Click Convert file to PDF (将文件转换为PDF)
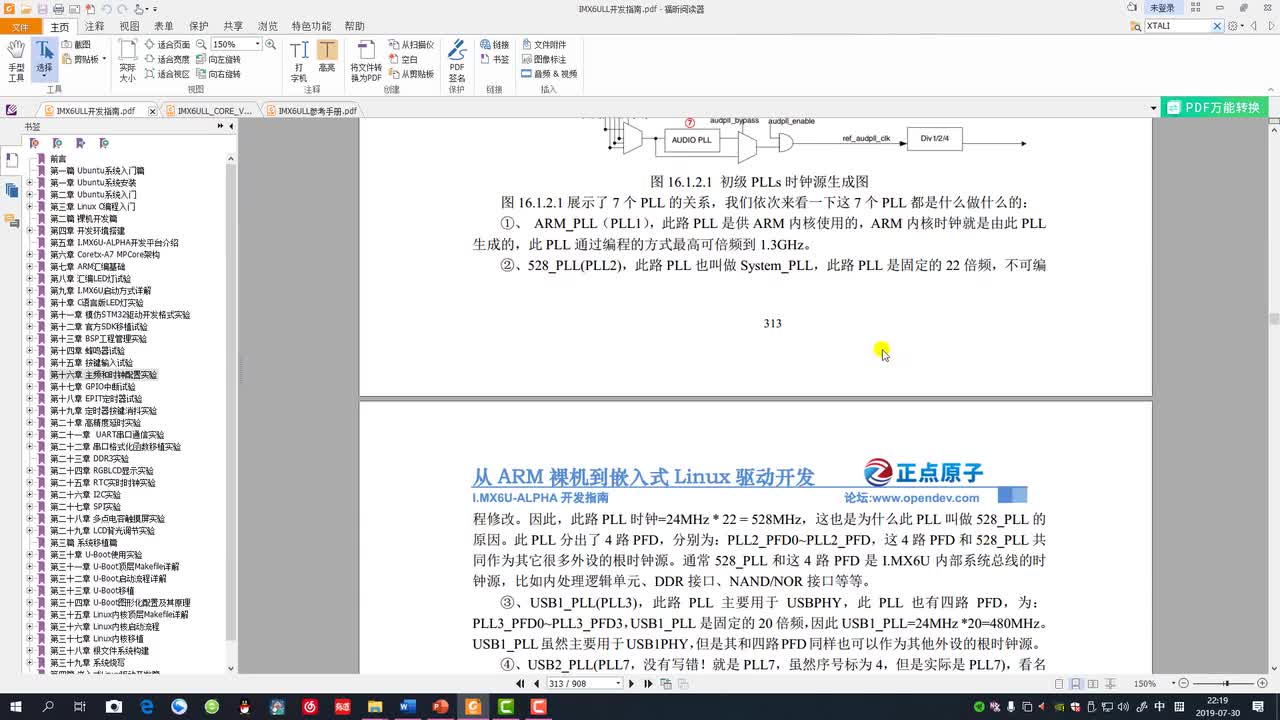Screen dimensions: 1280x720 point(365,60)
